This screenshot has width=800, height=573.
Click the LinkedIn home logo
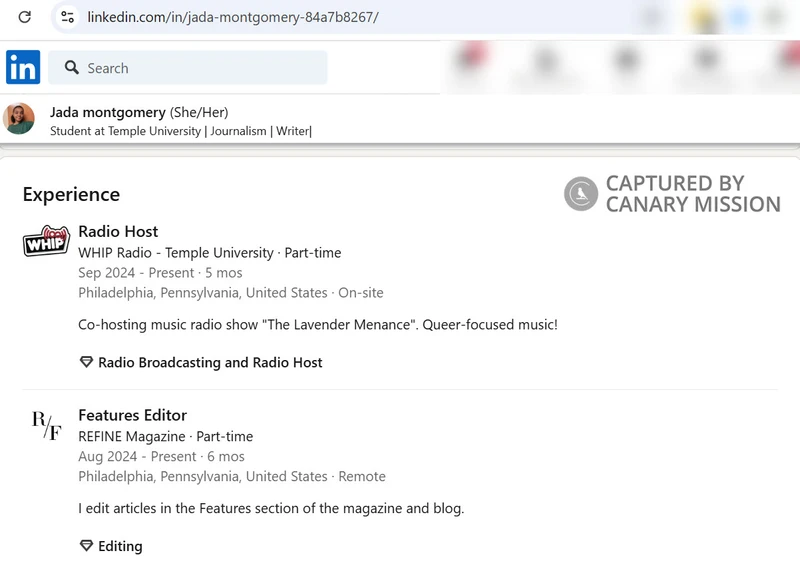(23, 67)
